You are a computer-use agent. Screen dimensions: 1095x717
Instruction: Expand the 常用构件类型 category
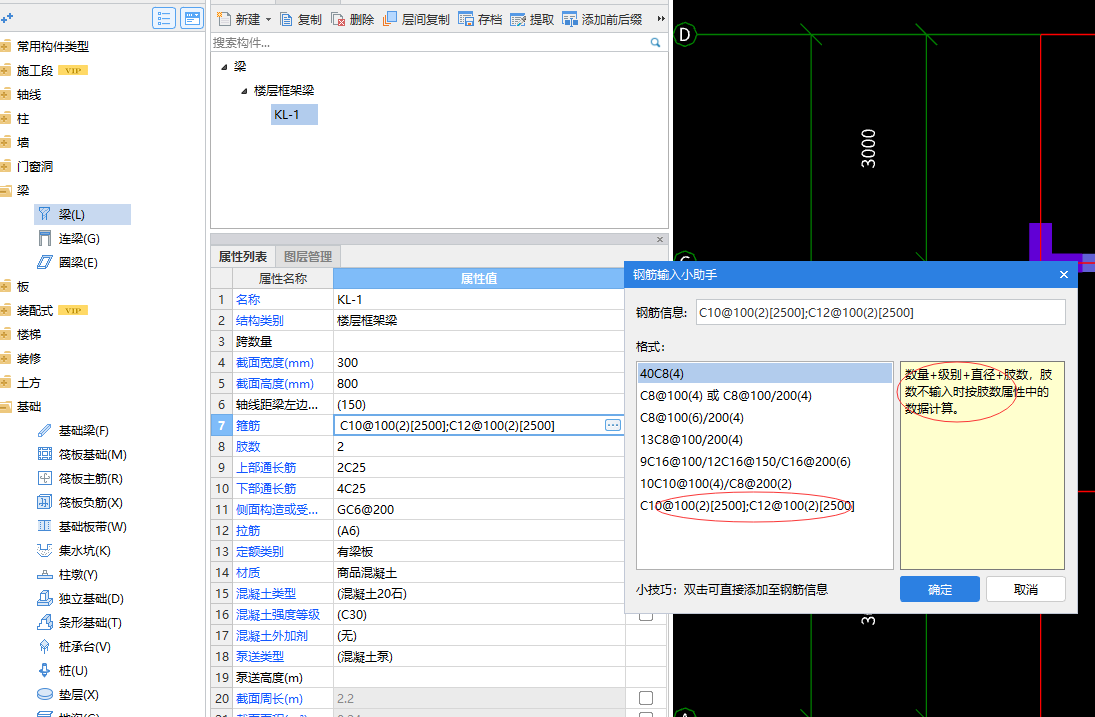pyautogui.click(x=6, y=47)
